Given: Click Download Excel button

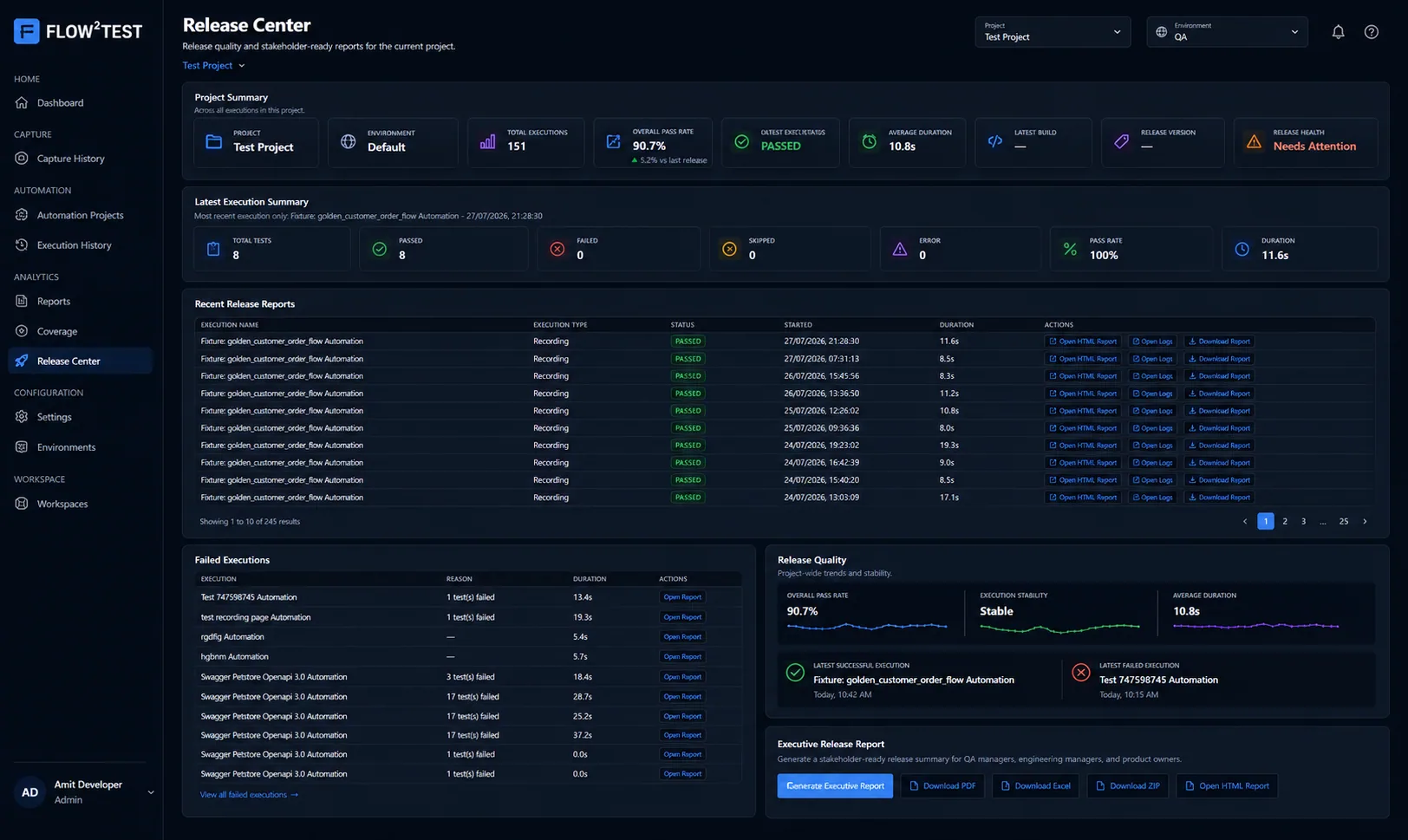Looking at the screenshot, I should (x=1035, y=785).
